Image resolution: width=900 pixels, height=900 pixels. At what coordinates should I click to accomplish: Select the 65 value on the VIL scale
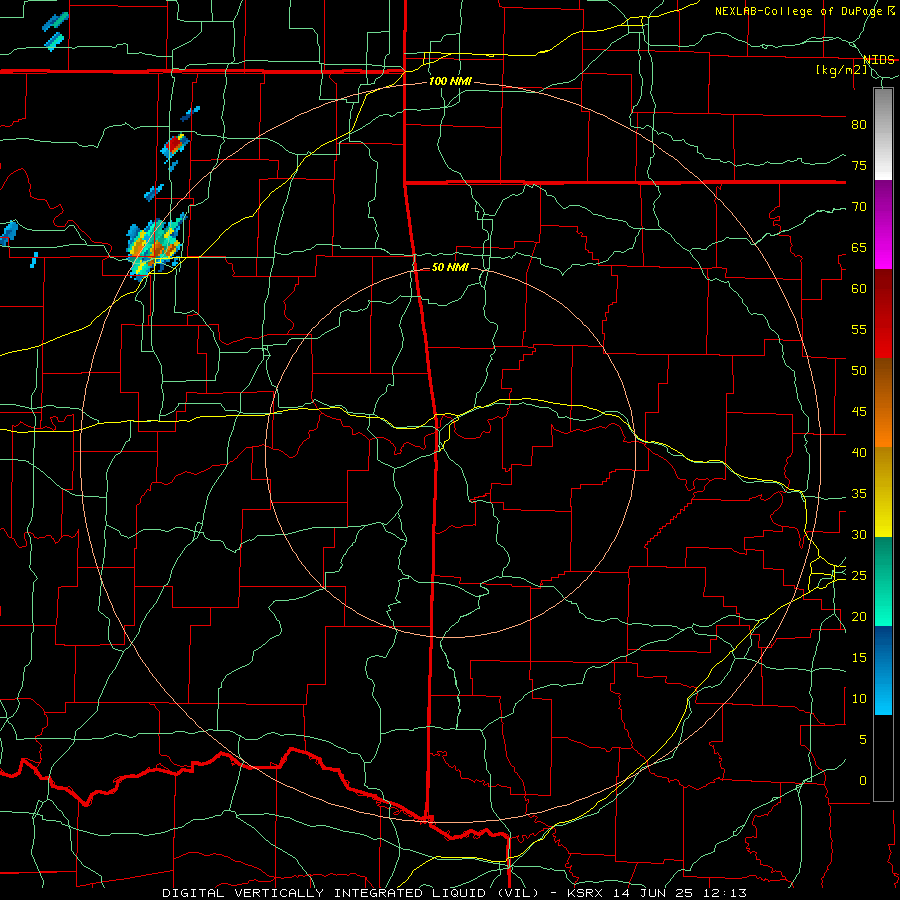tap(859, 247)
